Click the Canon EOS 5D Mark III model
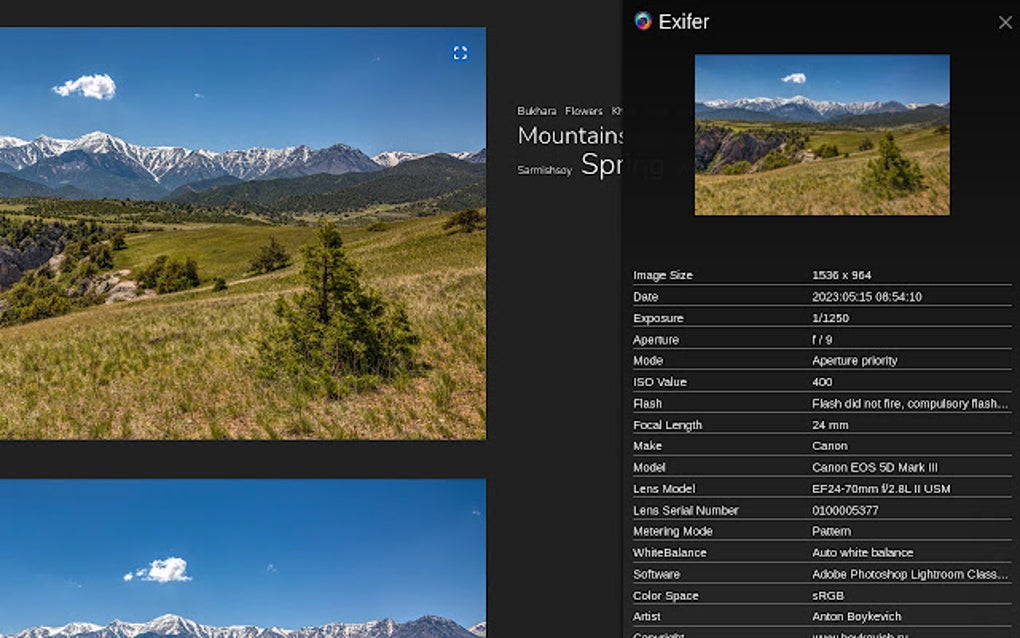 [877, 467]
